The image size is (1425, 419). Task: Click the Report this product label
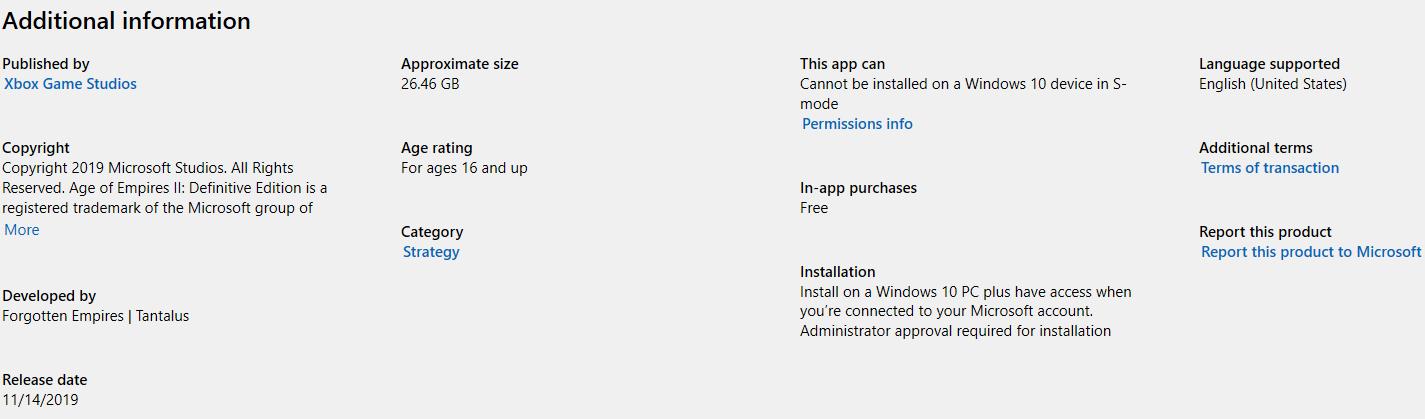pos(1265,232)
